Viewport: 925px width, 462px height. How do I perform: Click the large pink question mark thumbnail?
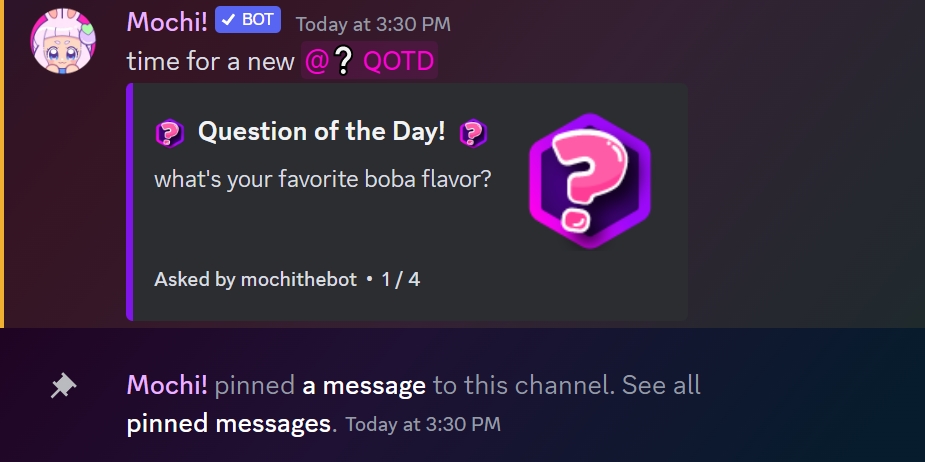coord(590,179)
